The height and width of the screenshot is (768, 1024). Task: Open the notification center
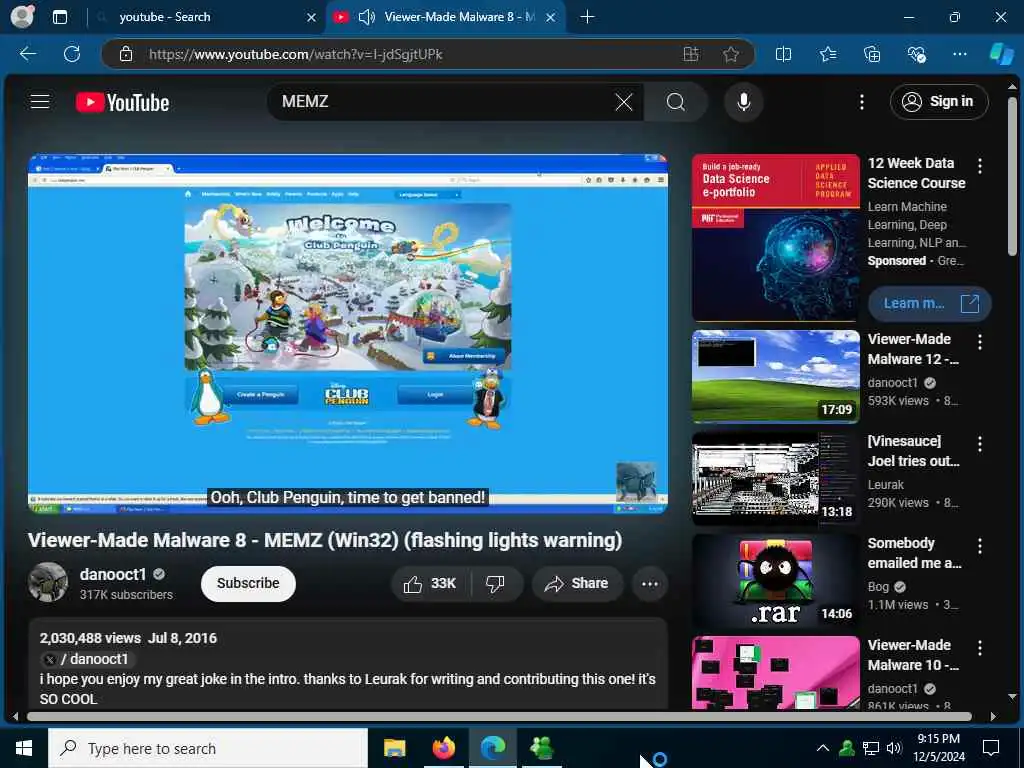[991, 748]
